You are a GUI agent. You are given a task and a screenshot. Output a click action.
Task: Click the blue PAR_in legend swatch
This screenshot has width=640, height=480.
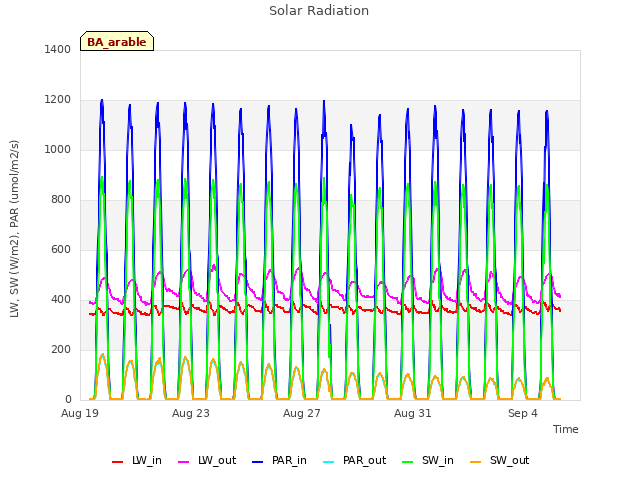point(258,462)
